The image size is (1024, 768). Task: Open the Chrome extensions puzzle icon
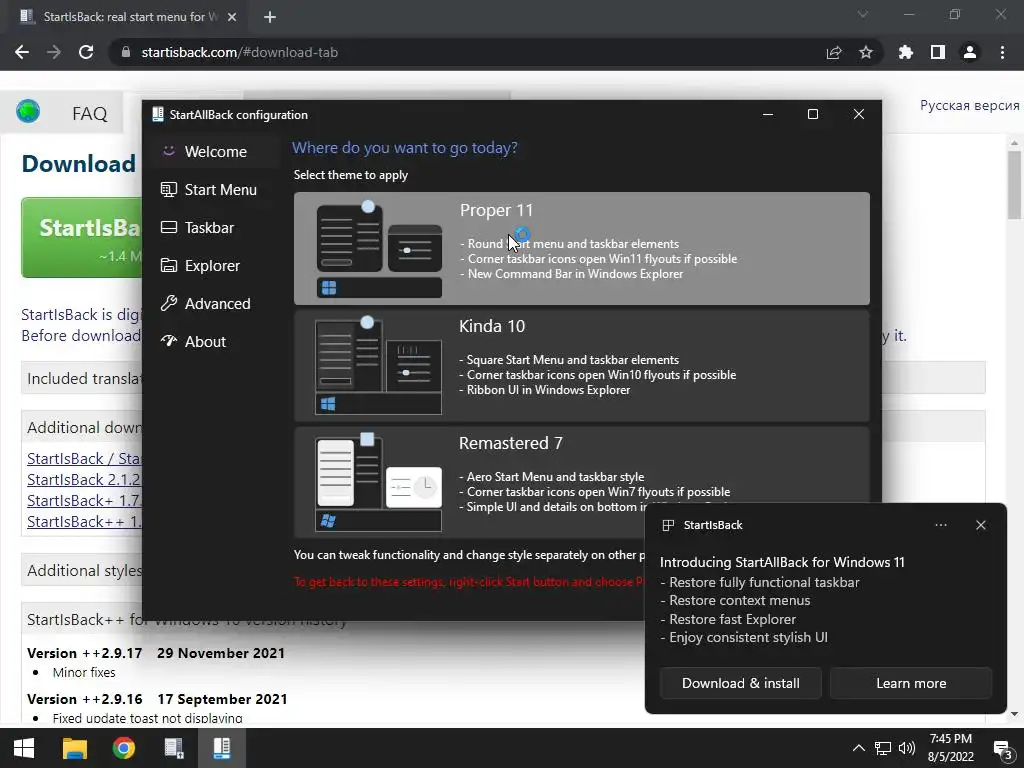coord(905,52)
